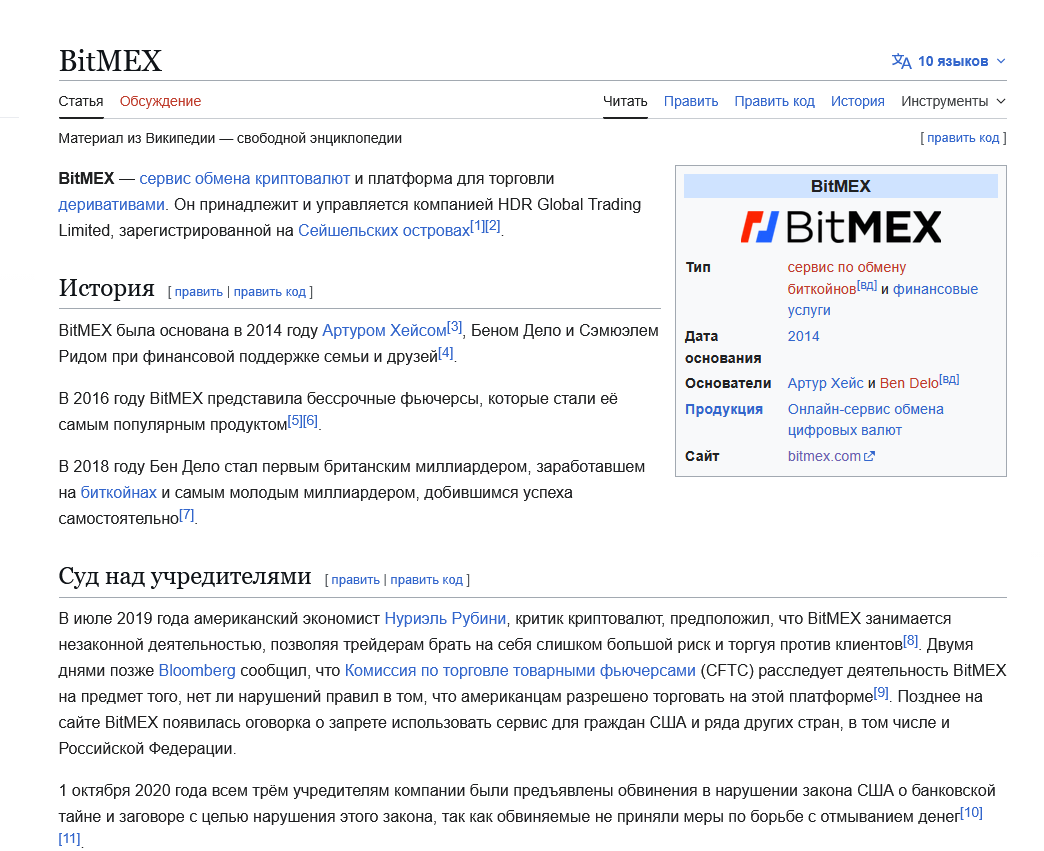
Task: Click footnote reference [6]
Action: point(310,420)
